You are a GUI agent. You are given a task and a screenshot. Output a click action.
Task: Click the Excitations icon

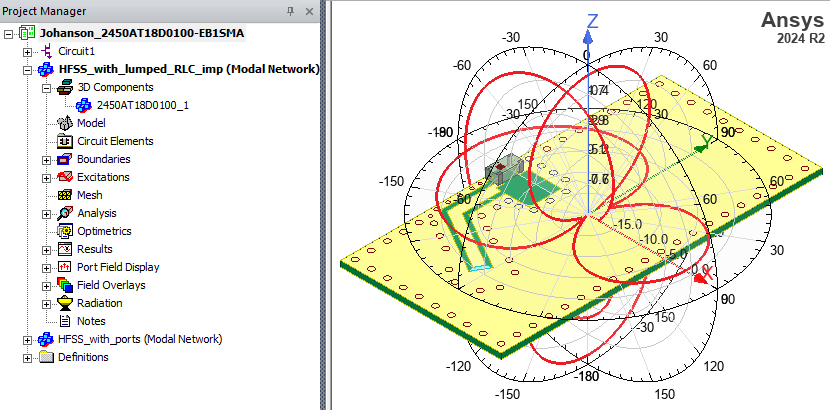point(65,177)
